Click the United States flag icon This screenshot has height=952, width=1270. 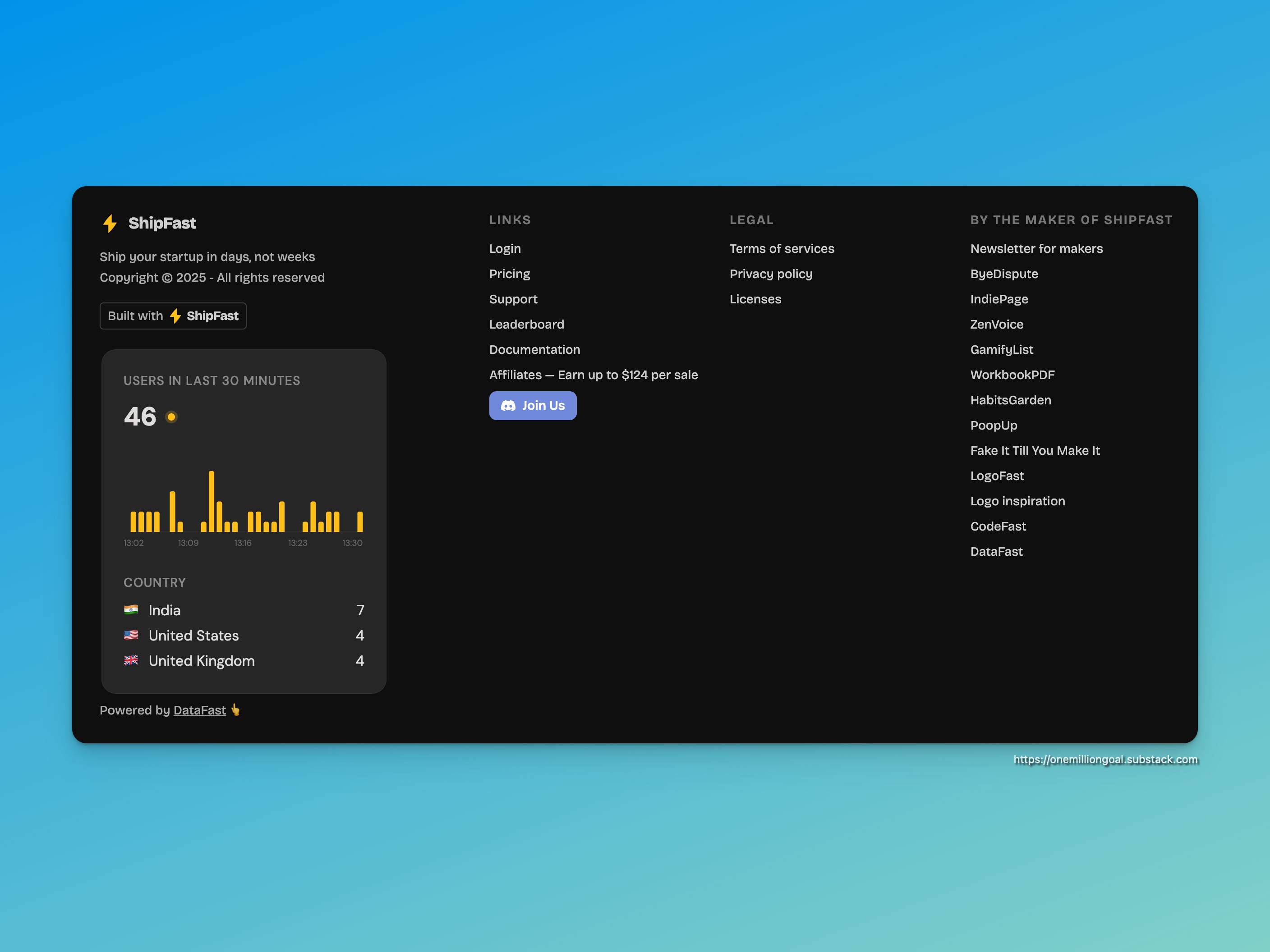coord(131,635)
